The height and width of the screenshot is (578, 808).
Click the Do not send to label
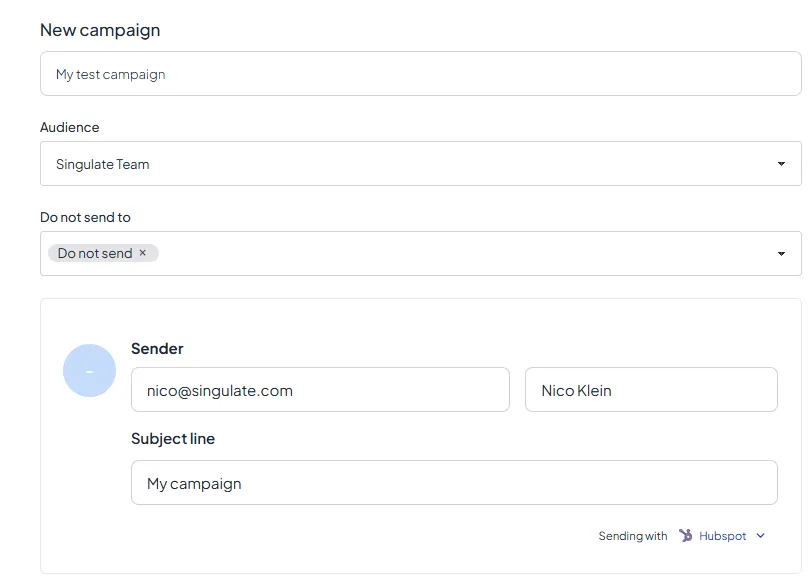pyautogui.click(x=85, y=217)
